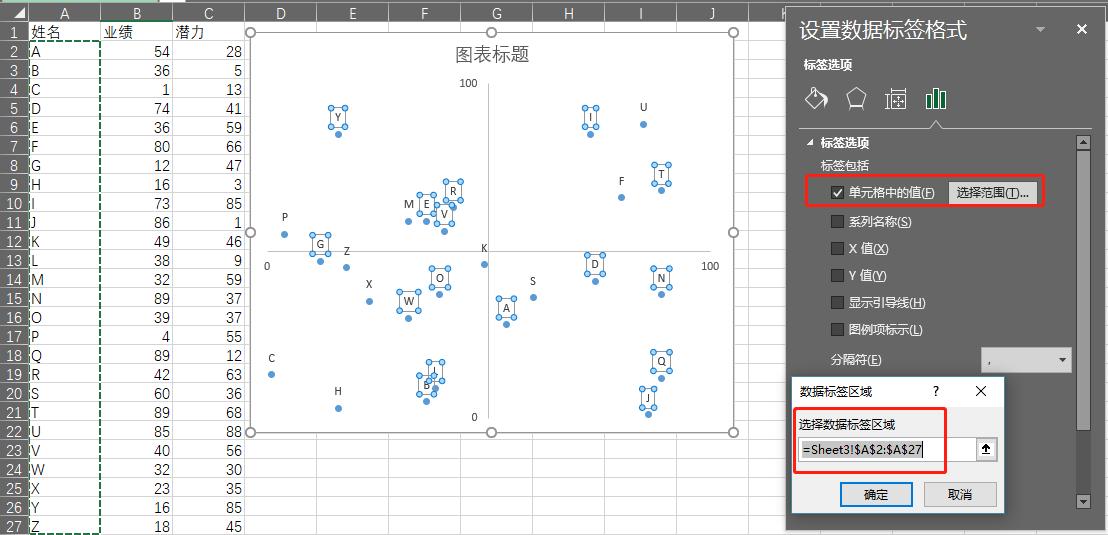Click the data point below label C
Image resolution: width=1108 pixels, height=535 pixels.
click(x=271, y=375)
